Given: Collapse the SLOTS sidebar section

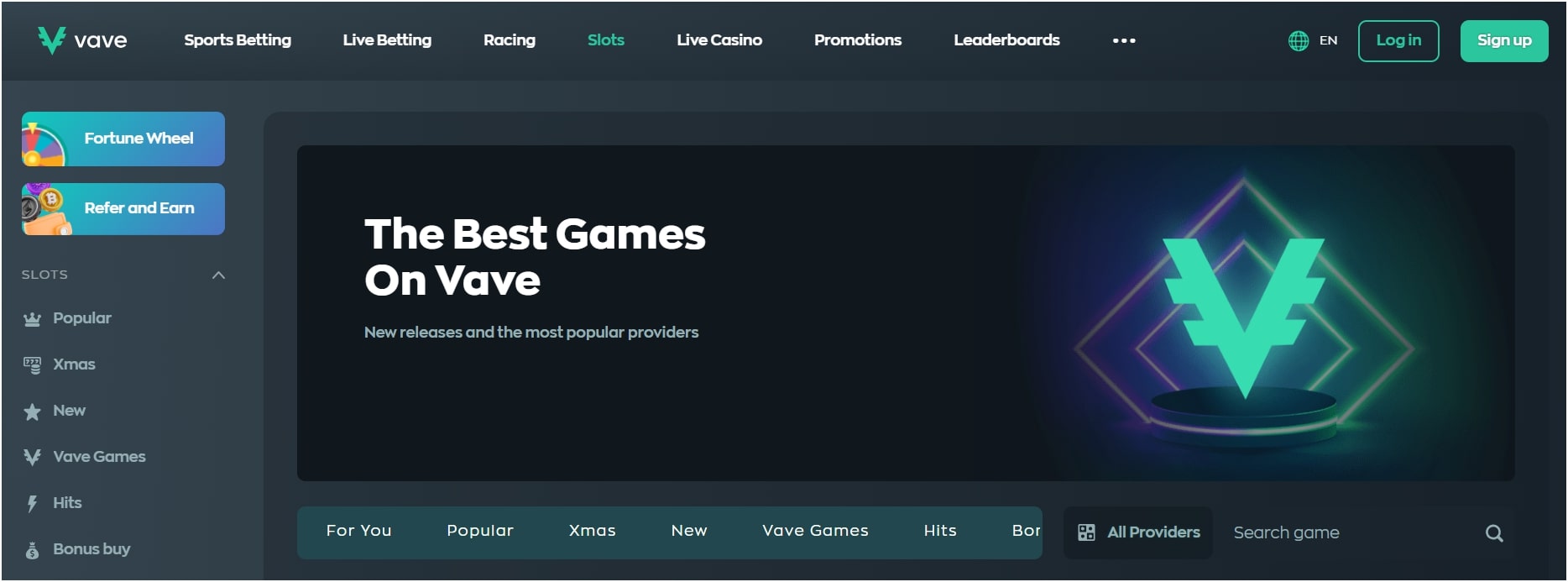Looking at the screenshot, I should pos(218,275).
